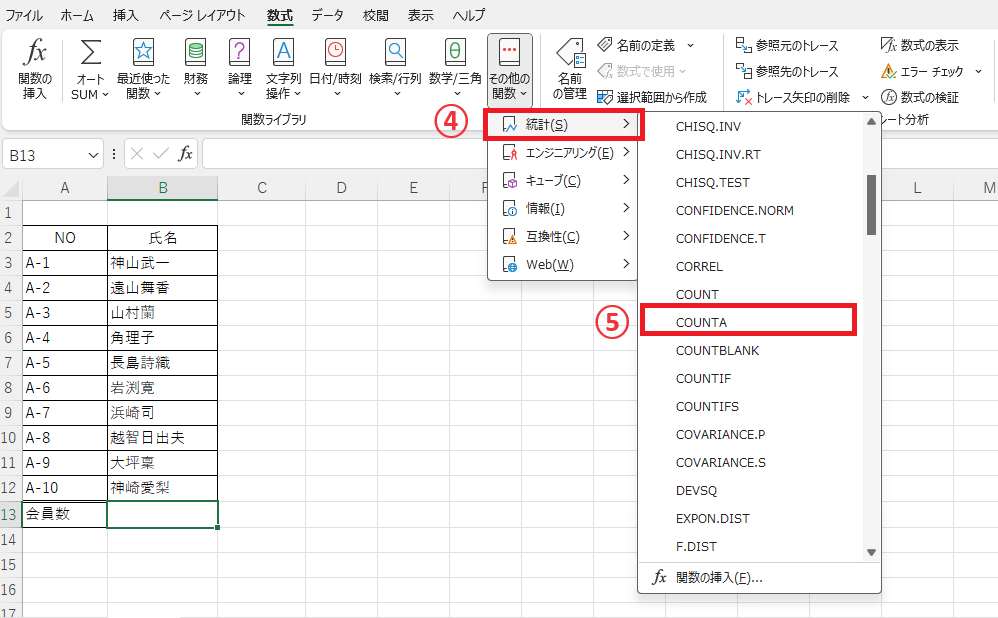Switch to the 校閲 tab
998x618 pixels.
tap(376, 15)
